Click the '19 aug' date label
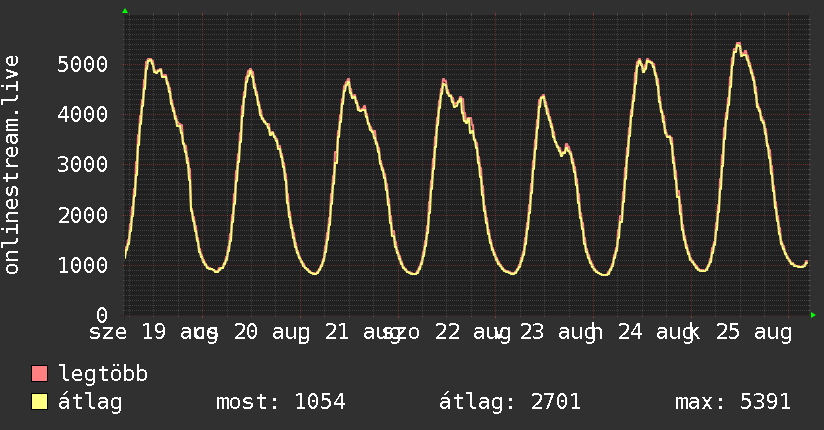Viewport: 824px width, 430px height. pos(180,333)
